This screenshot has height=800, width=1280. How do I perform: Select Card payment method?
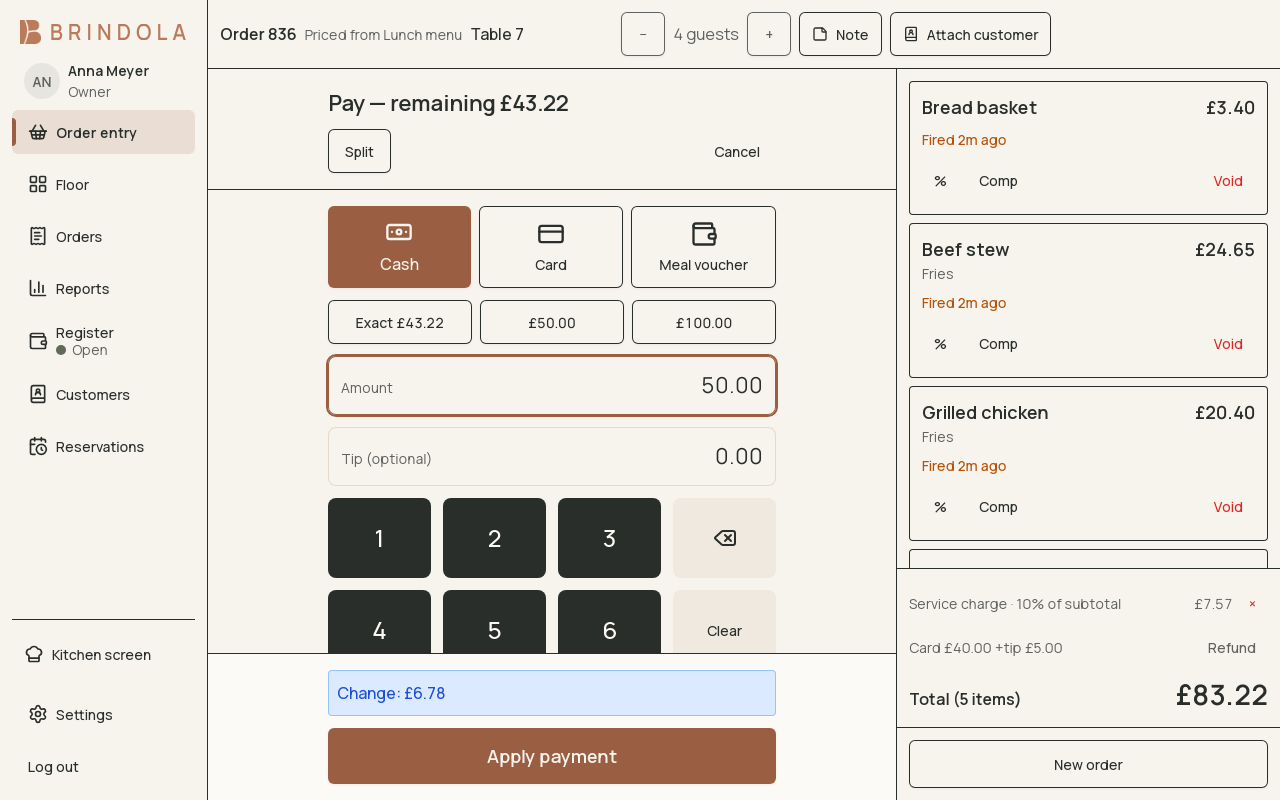551,247
